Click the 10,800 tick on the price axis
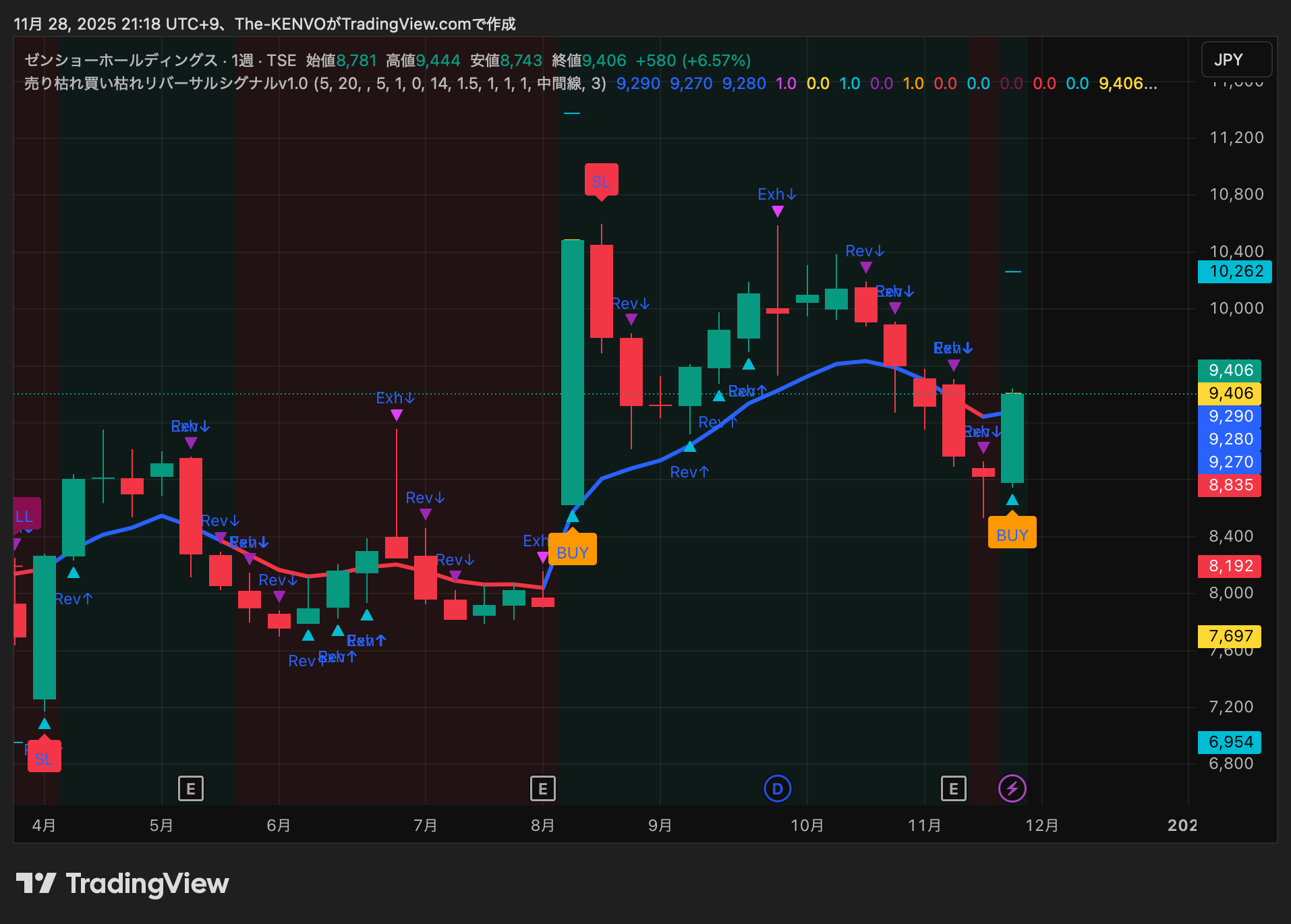This screenshot has width=1291, height=924. point(1236,194)
